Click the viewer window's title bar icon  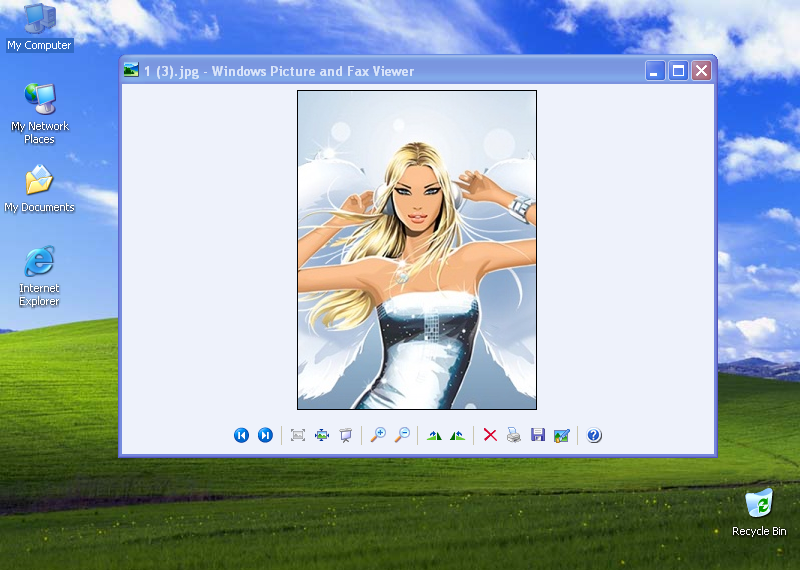[131, 70]
